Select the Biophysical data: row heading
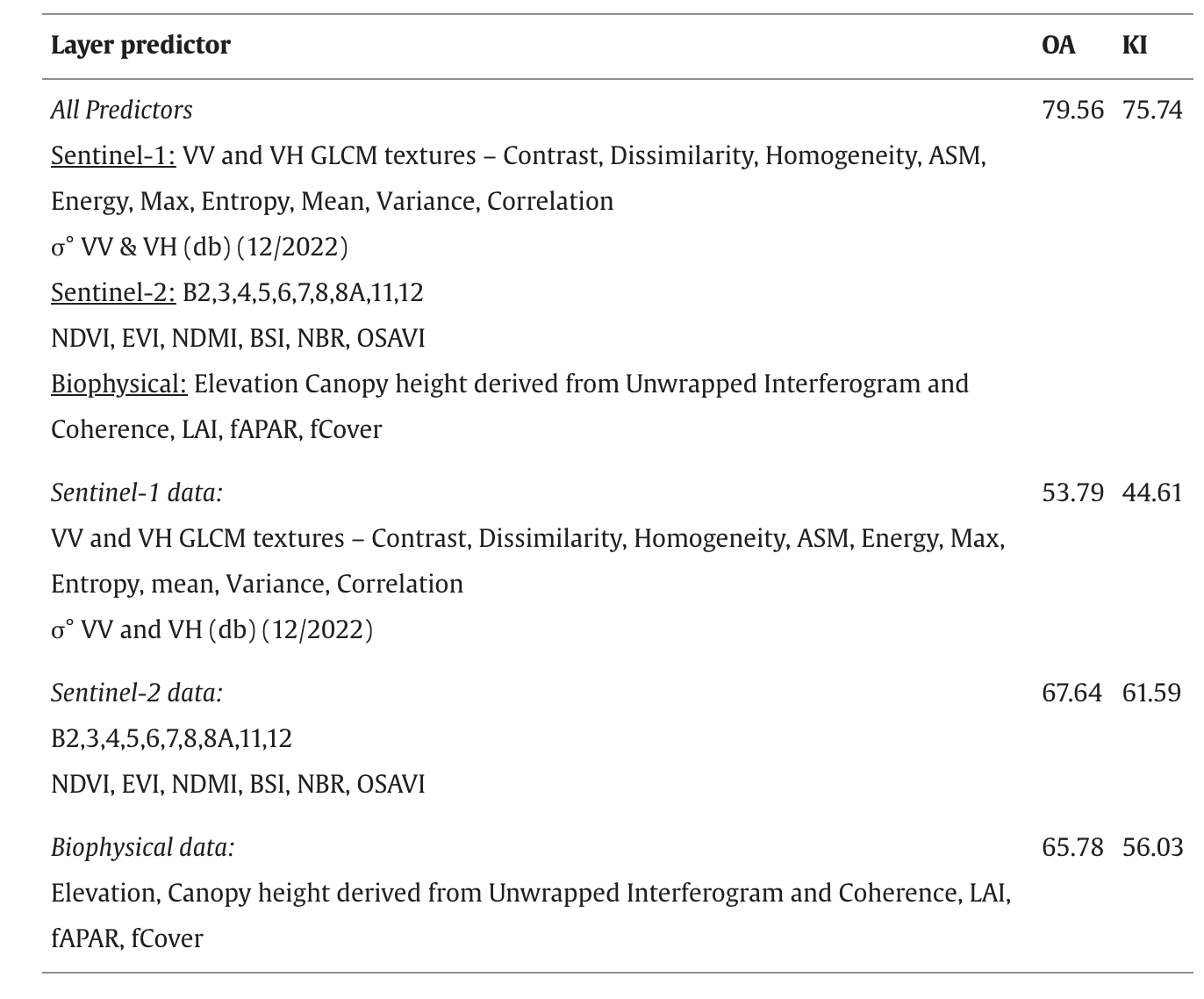1204x999 pixels. tap(143, 847)
